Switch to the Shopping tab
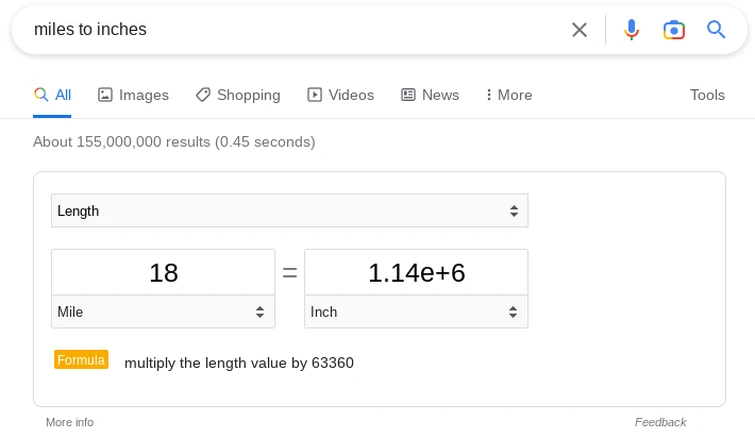755x438 pixels. click(x=238, y=95)
